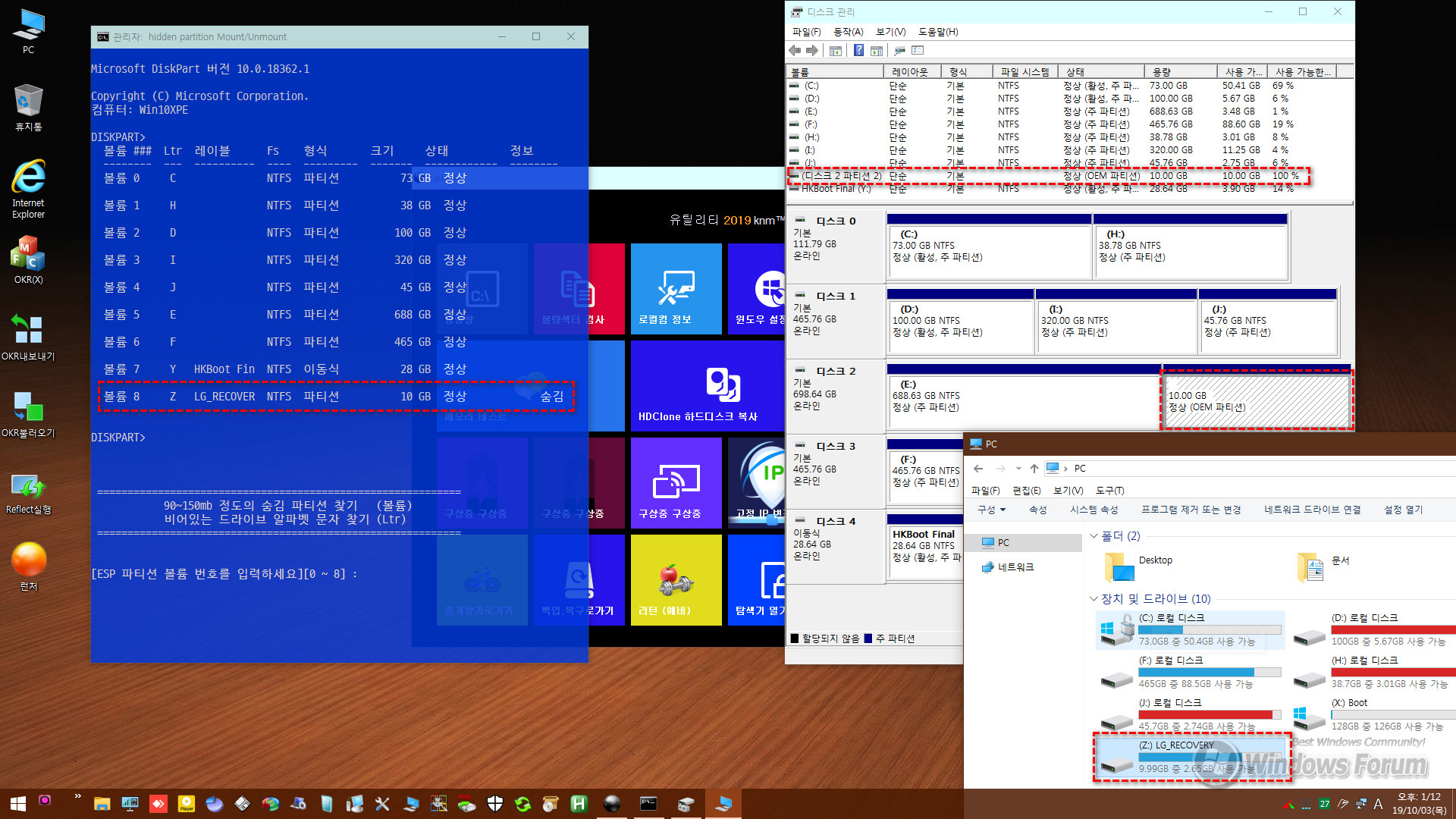Image resolution: width=1456 pixels, height=819 pixels.
Task: Open the 구성 dropdown in explorer command bar
Action: (x=991, y=510)
